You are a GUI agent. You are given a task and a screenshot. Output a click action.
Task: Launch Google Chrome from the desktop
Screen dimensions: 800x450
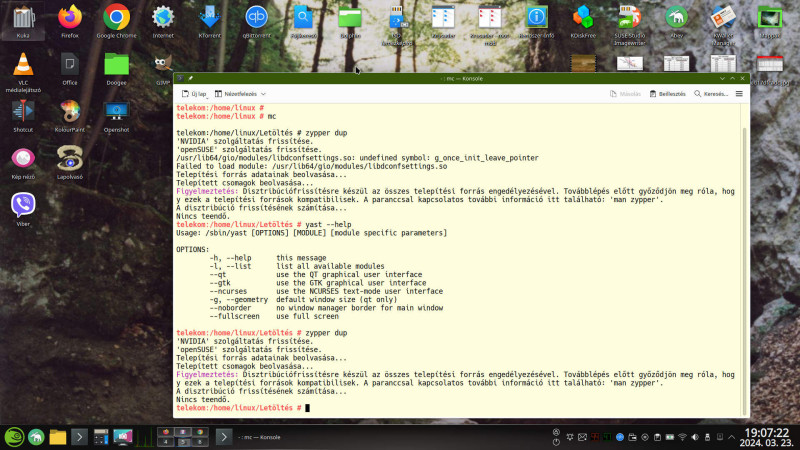tap(116, 21)
